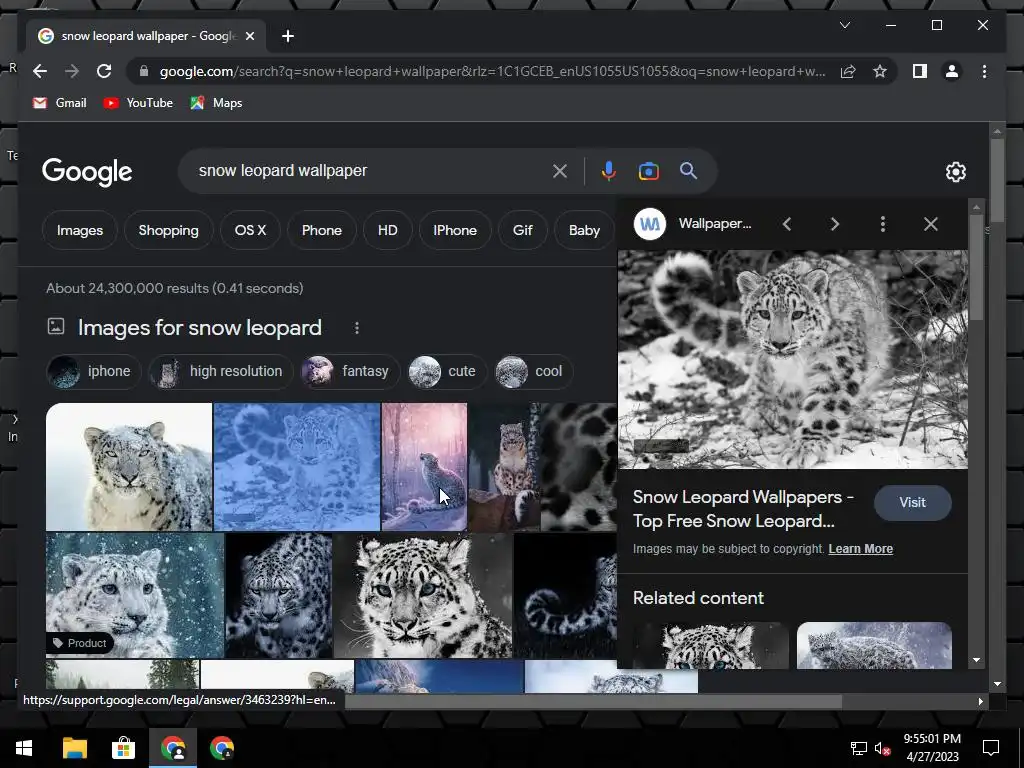Close the image preview panel
The height and width of the screenshot is (768, 1024).
[931, 224]
